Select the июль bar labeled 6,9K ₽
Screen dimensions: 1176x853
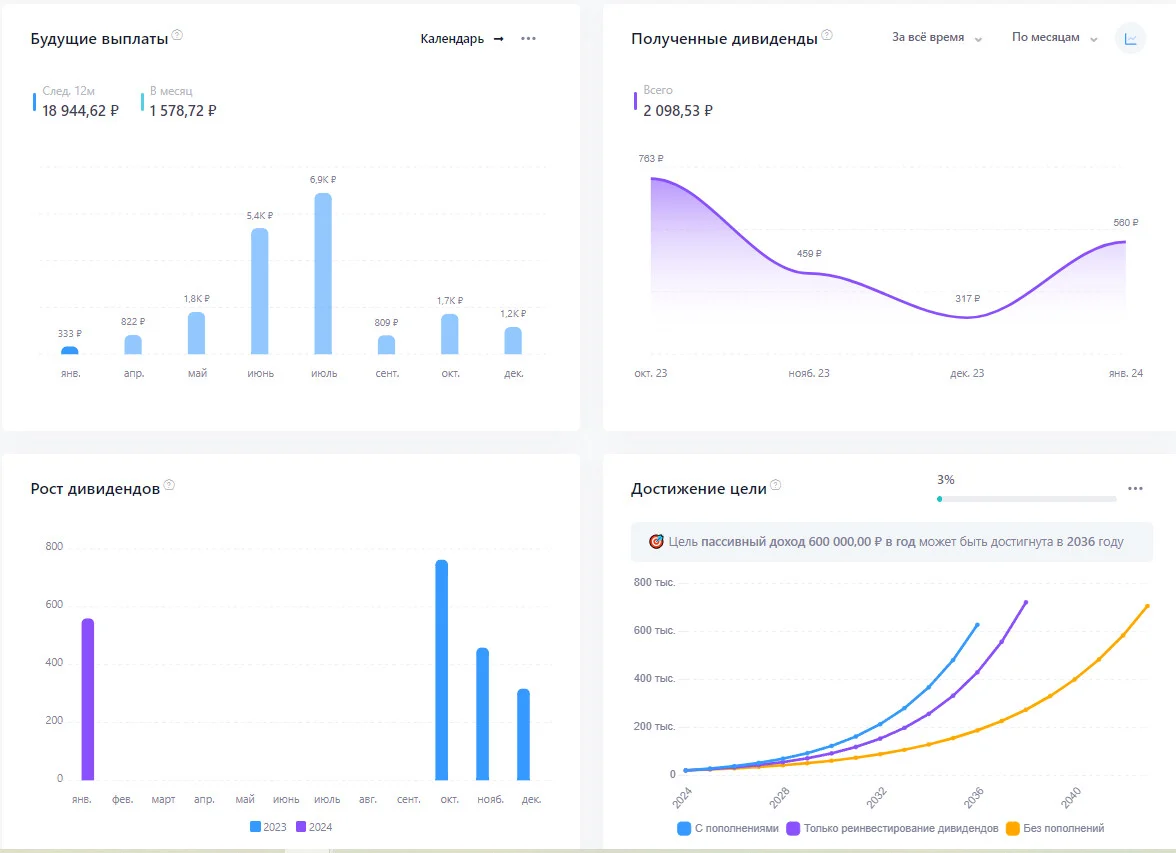point(323,273)
